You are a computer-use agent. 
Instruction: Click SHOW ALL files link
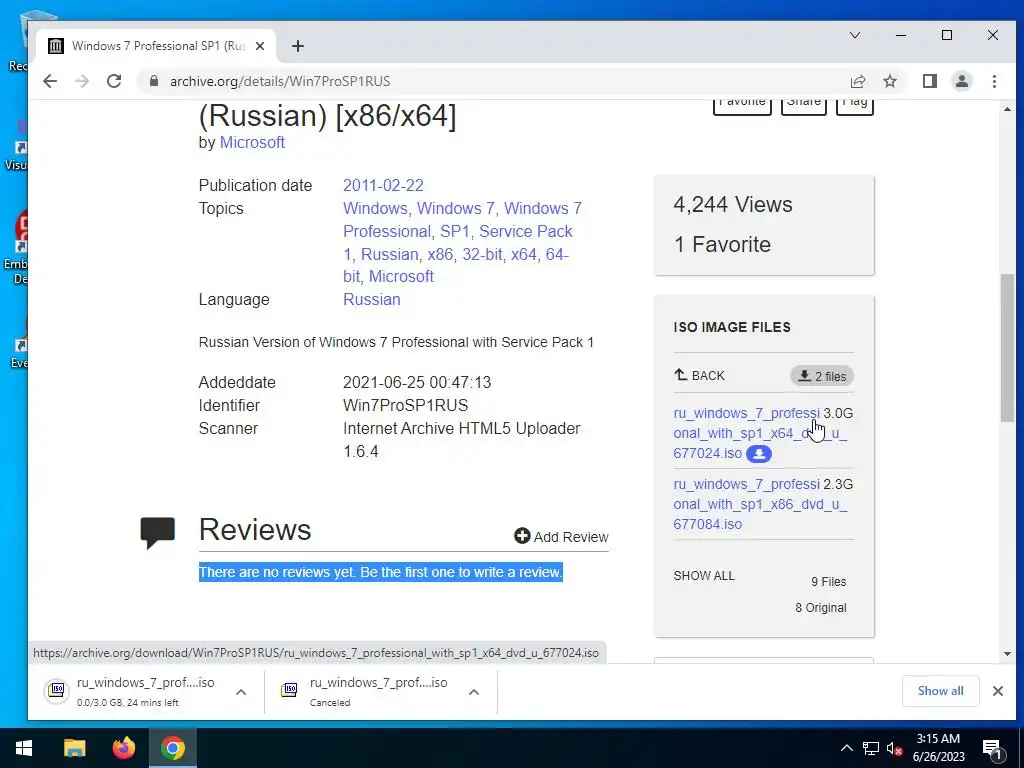(x=704, y=575)
